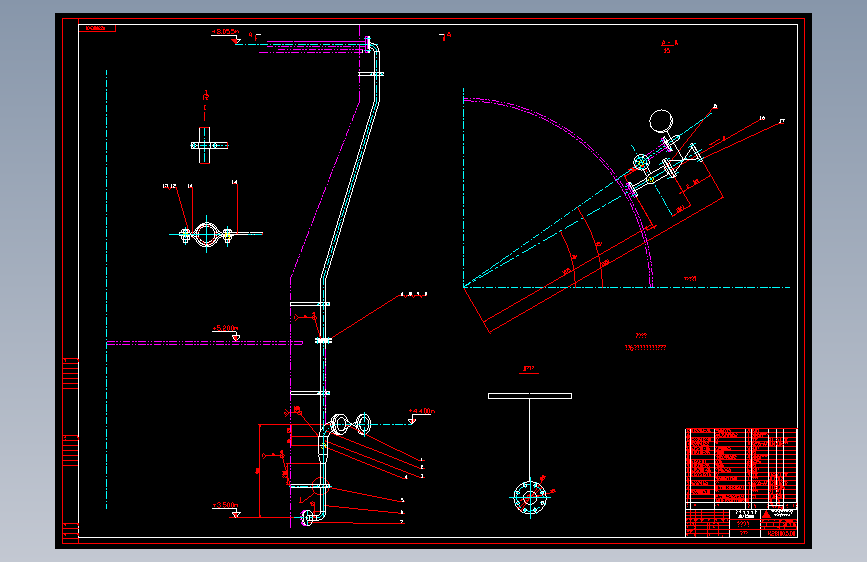This screenshot has height=562, width=867.
Task: Click leader callout number 5
Action: (x=402, y=500)
